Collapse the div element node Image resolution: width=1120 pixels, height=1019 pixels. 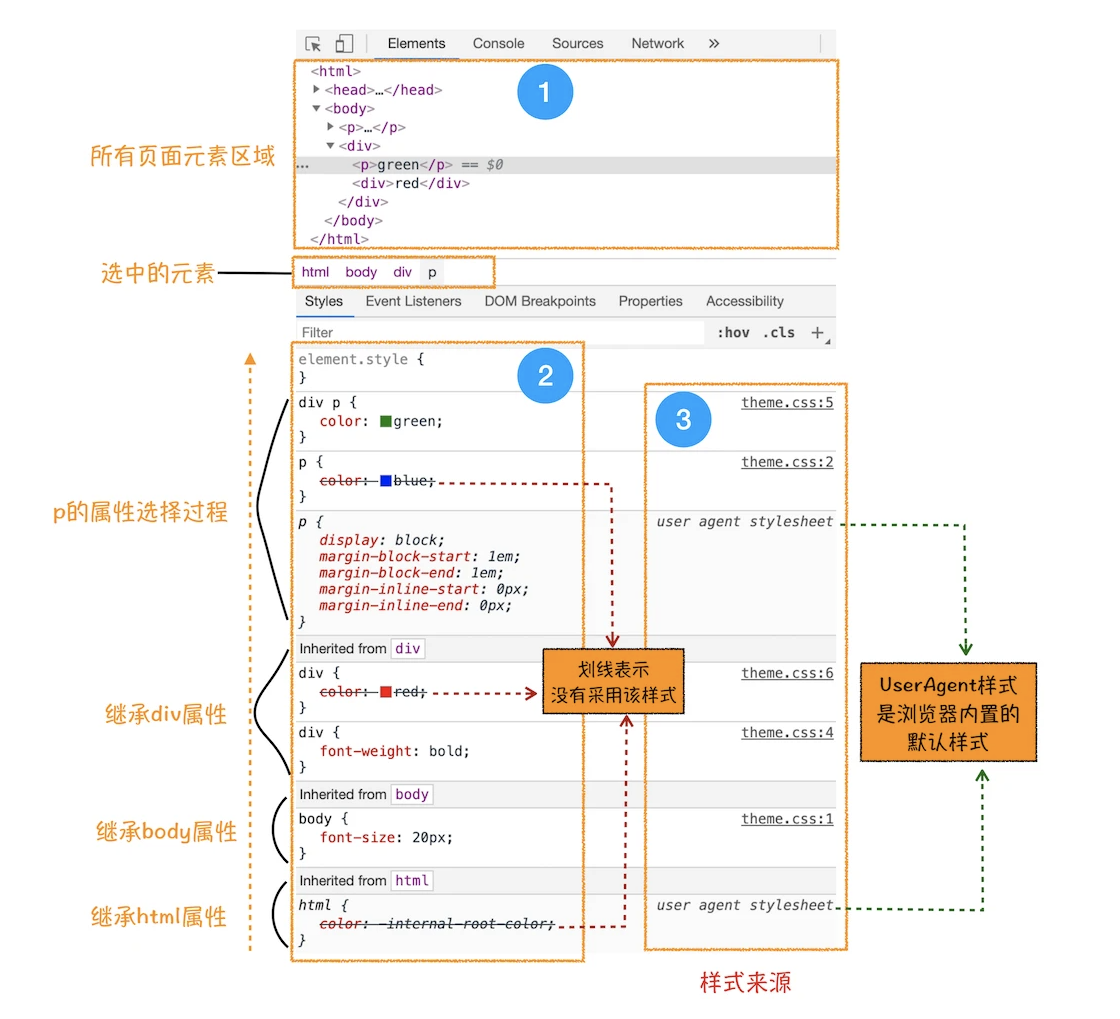click(330, 146)
